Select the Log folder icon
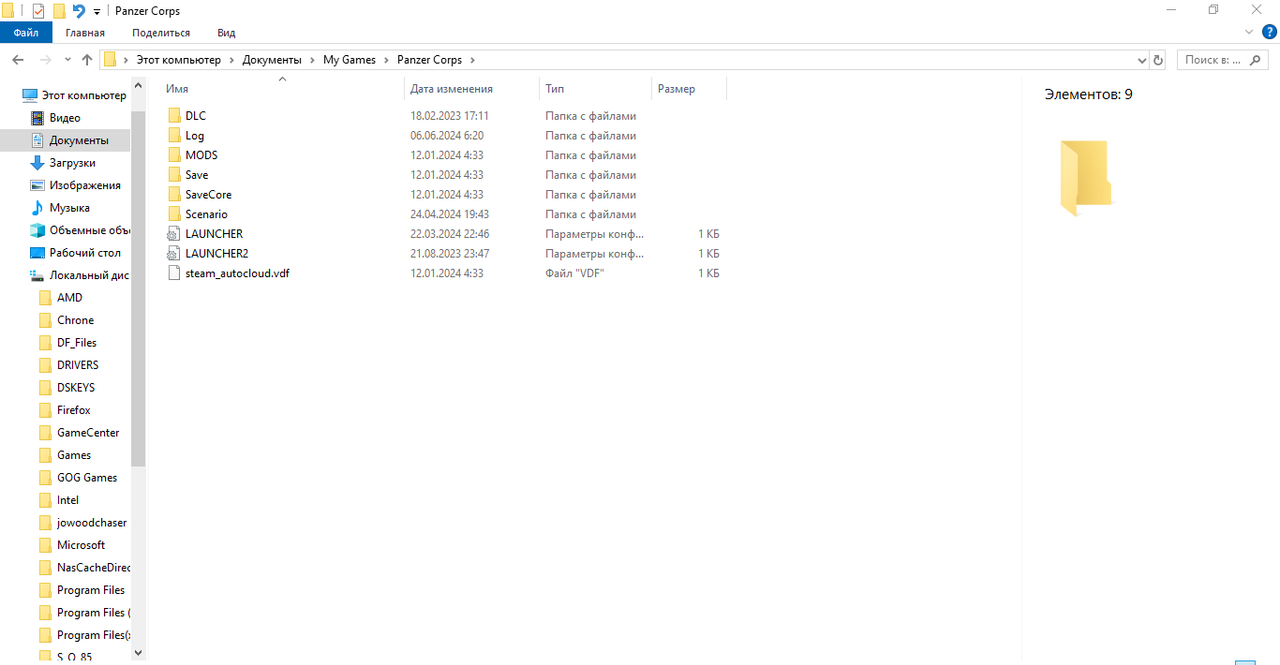1280x665 pixels. pyautogui.click(x=174, y=135)
